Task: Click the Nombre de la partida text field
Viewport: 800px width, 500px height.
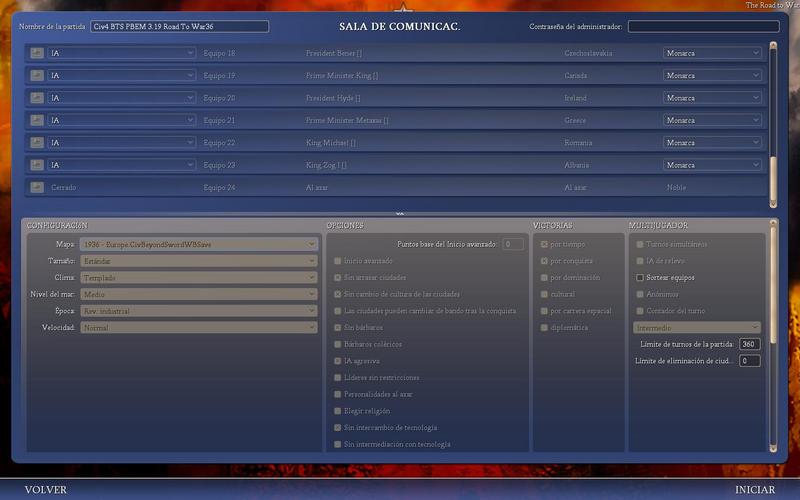Action: tap(179, 27)
